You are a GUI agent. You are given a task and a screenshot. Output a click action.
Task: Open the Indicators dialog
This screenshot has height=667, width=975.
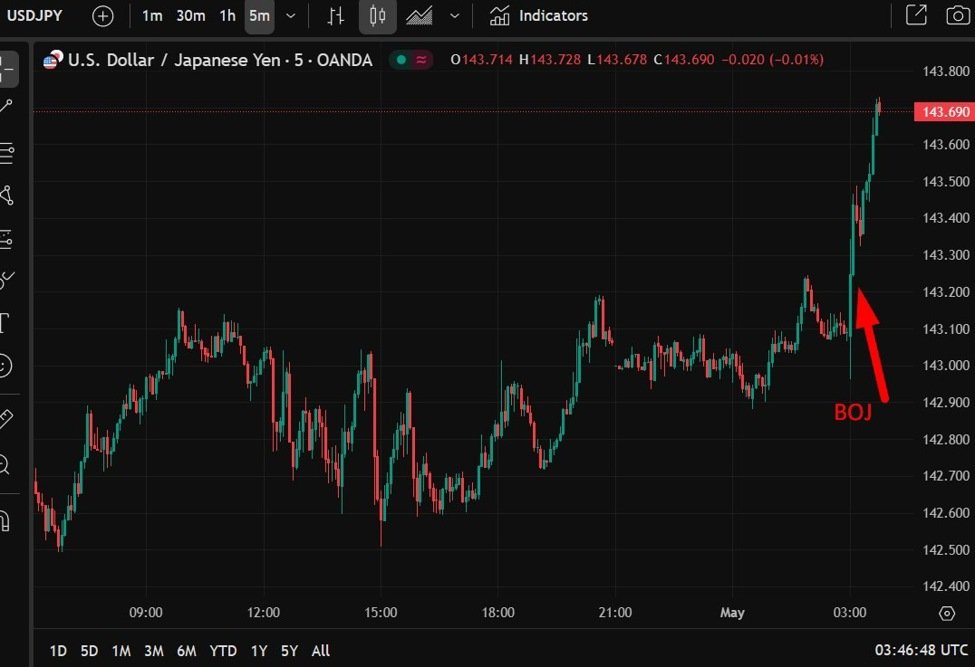tap(539, 16)
